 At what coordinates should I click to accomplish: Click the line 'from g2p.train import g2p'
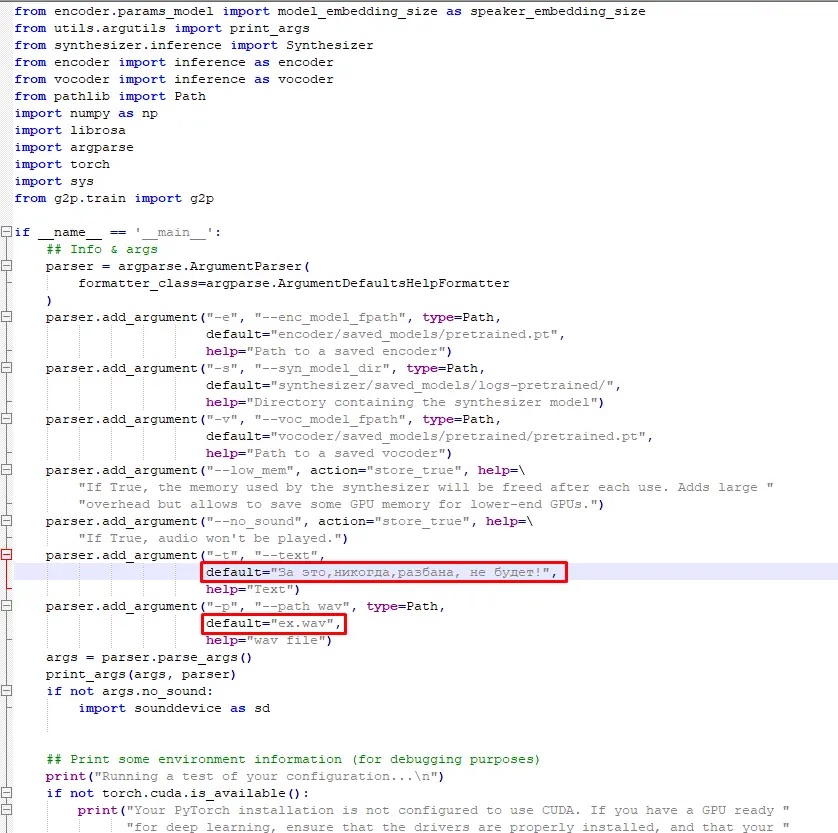pos(114,198)
